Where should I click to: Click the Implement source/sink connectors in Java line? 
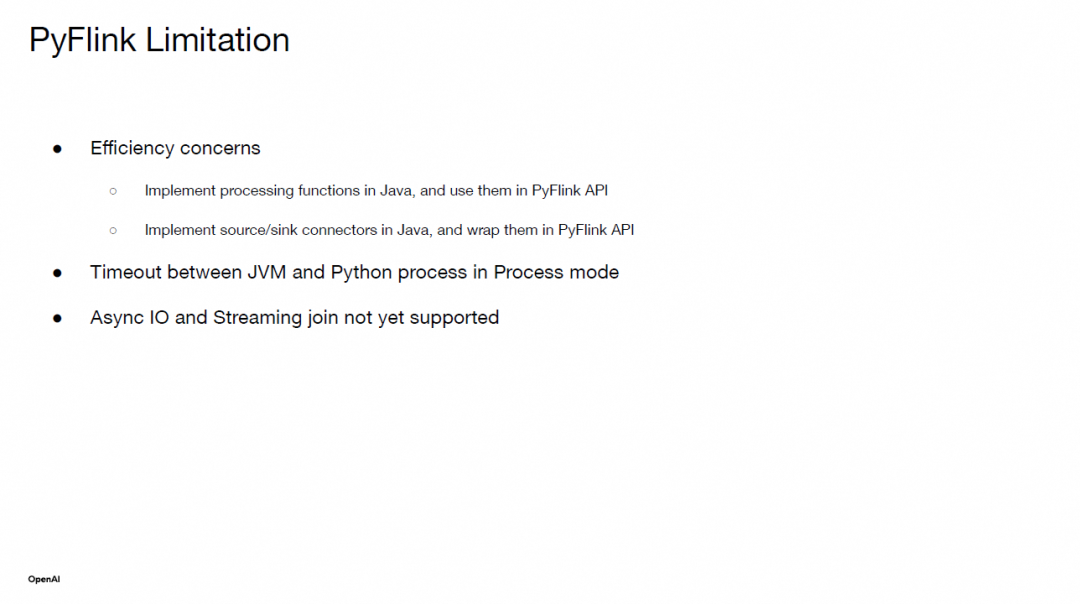pyautogui.click(x=389, y=230)
